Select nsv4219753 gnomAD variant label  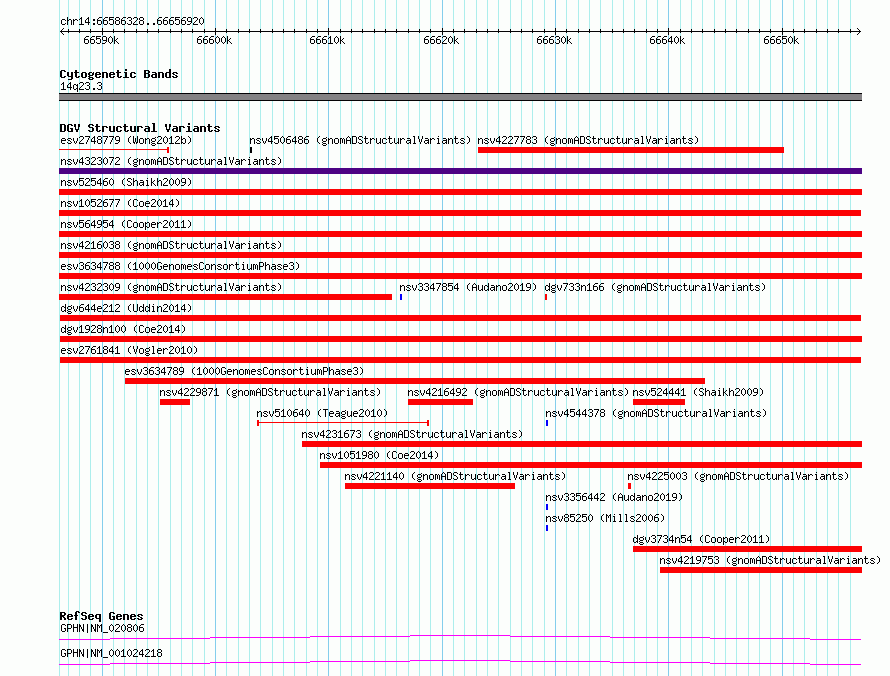pyautogui.click(x=770, y=560)
